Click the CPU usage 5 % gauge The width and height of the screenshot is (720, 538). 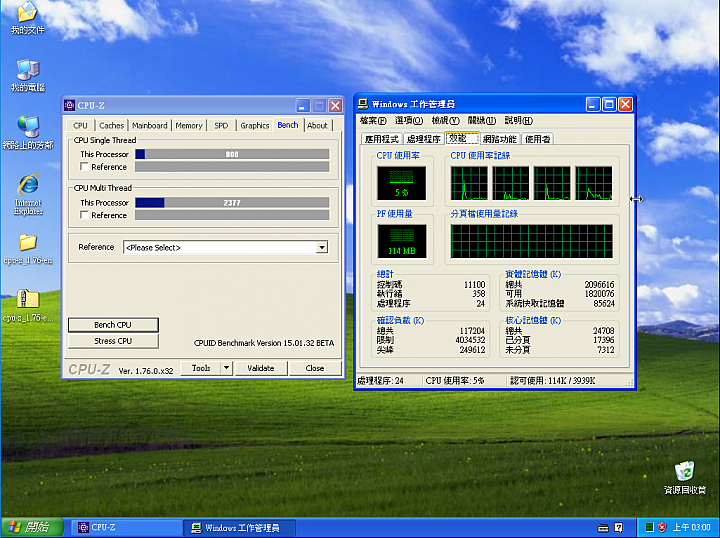pyautogui.click(x=401, y=183)
